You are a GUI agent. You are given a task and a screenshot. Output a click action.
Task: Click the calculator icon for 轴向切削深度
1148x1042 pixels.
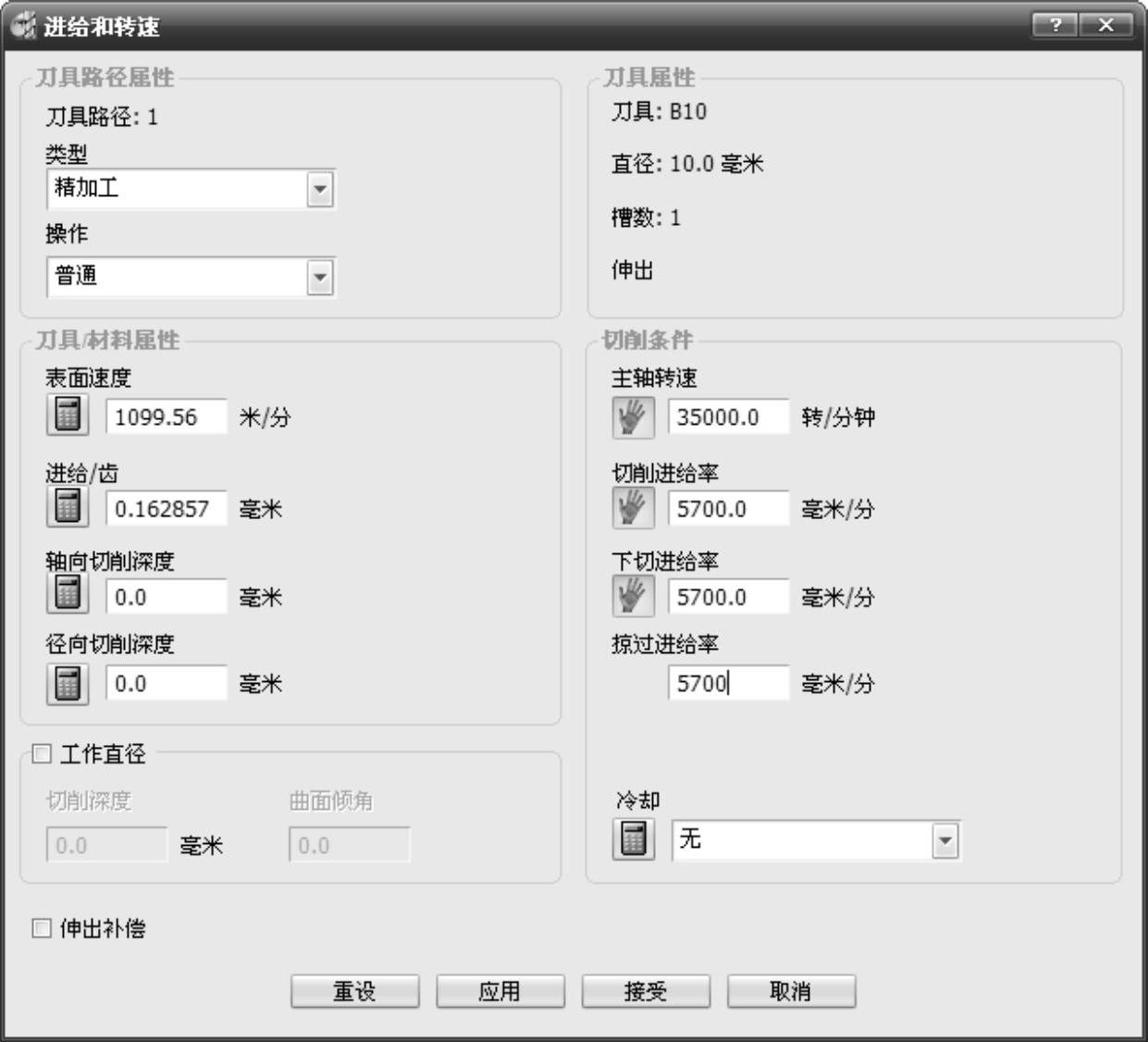(68, 594)
